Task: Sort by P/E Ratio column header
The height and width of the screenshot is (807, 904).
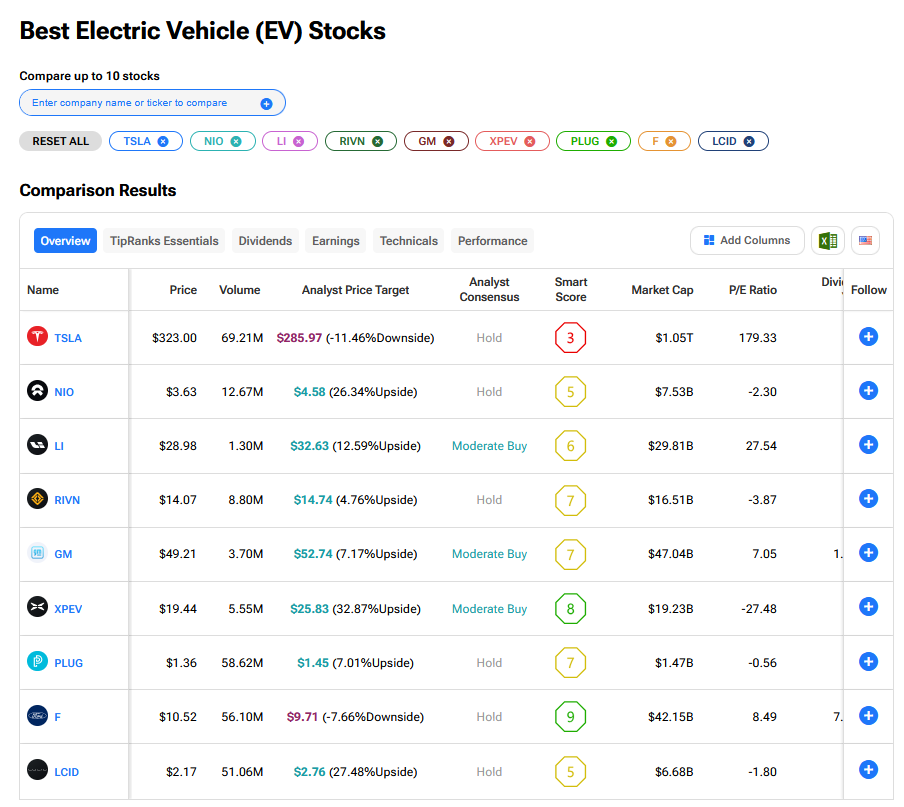Action: 752,290
